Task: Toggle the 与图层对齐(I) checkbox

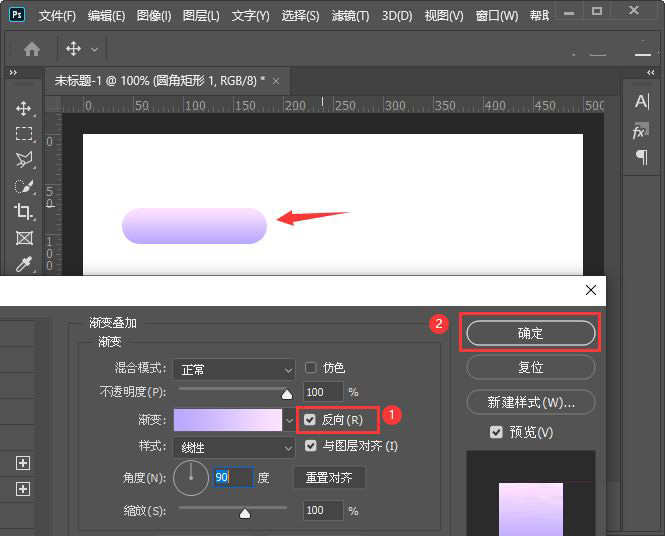Action: pos(310,446)
